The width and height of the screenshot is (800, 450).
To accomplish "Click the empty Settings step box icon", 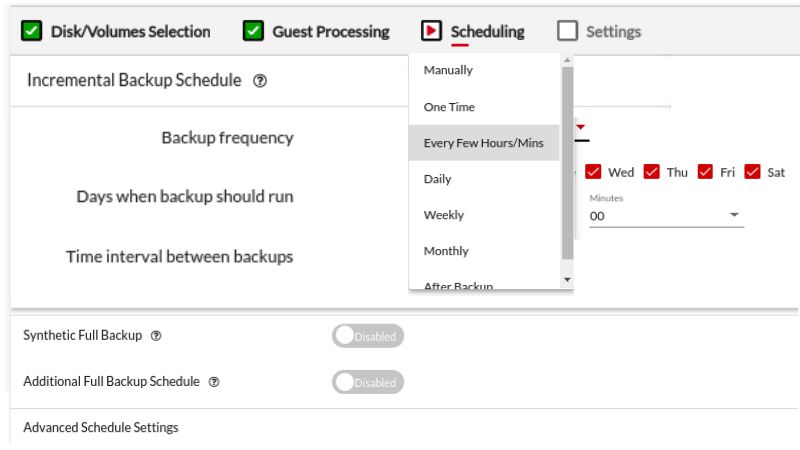I will point(567,31).
